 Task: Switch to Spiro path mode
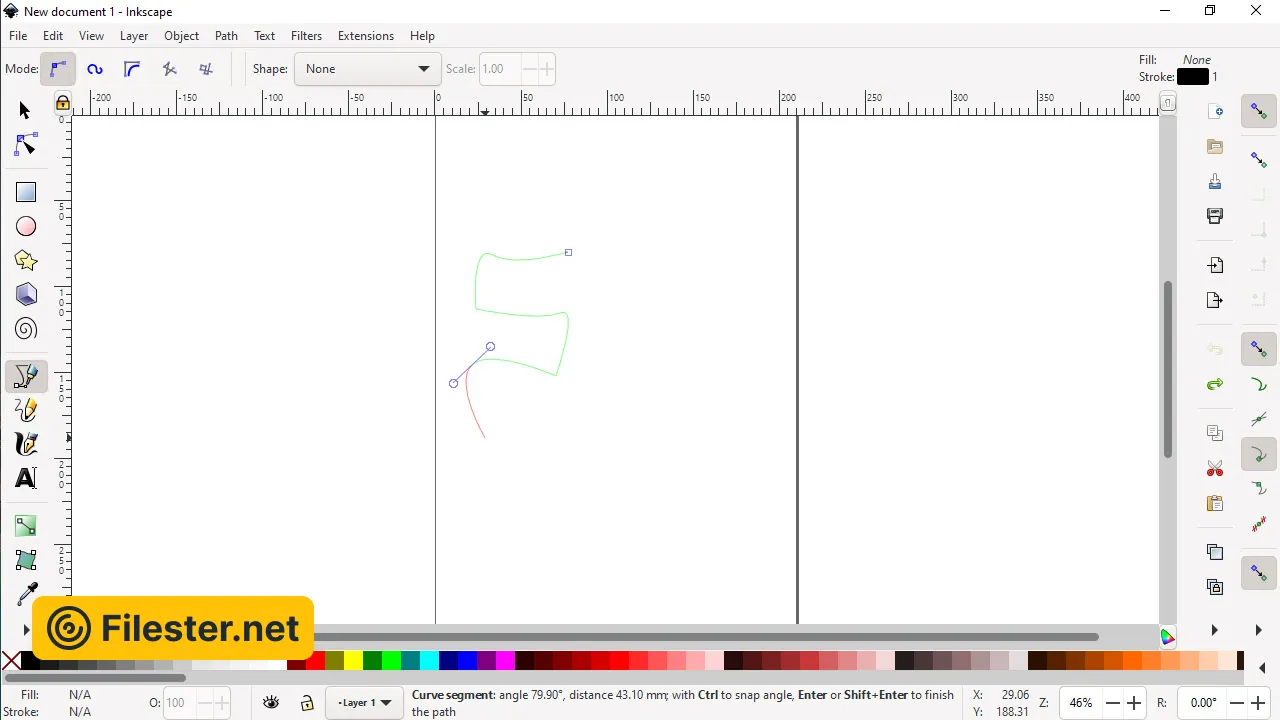(95, 69)
